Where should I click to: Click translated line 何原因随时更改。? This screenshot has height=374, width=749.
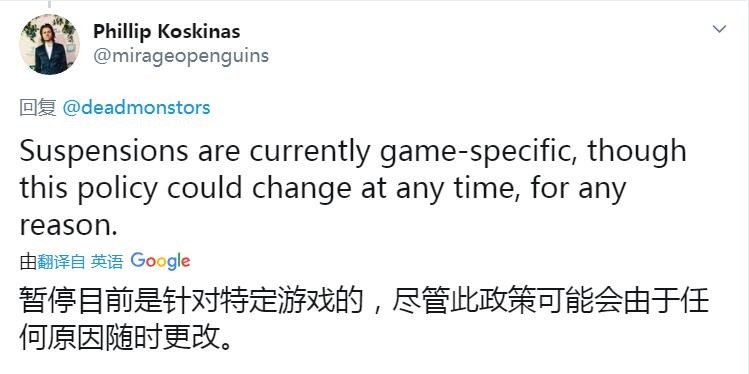pos(126,339)
